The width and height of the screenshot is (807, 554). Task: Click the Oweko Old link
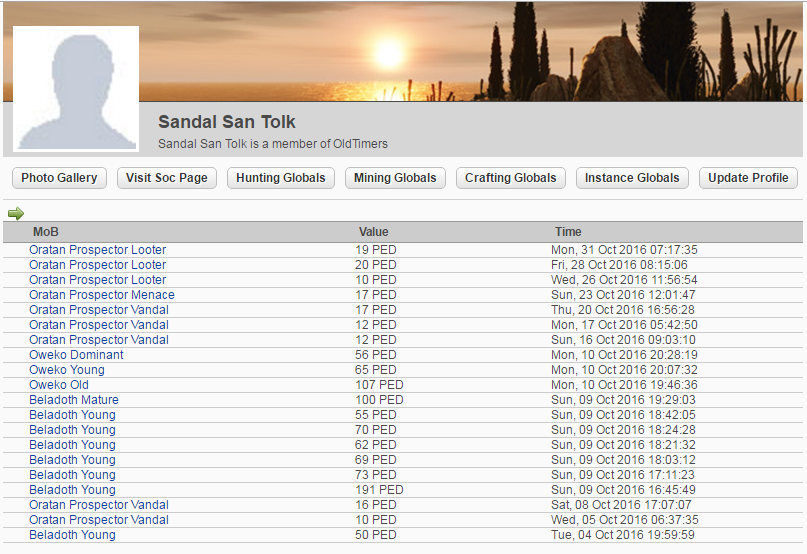[x=59, y=385]
